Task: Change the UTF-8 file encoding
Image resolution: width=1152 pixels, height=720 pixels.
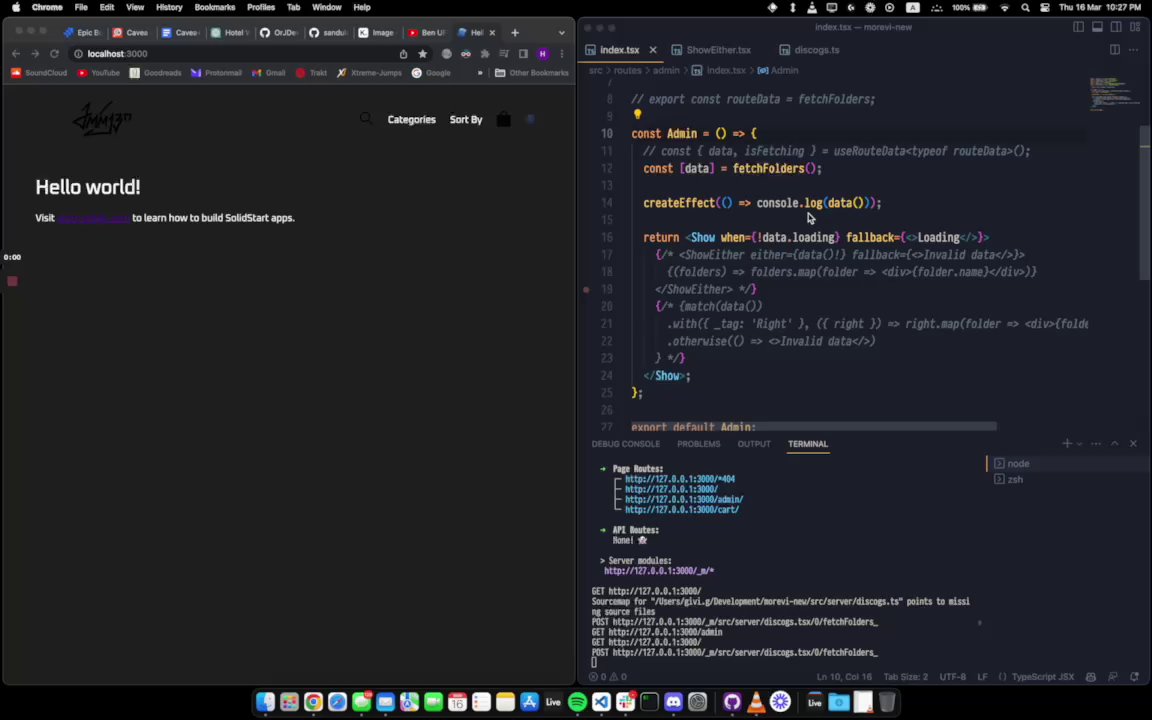Action: tap(953, 677)
